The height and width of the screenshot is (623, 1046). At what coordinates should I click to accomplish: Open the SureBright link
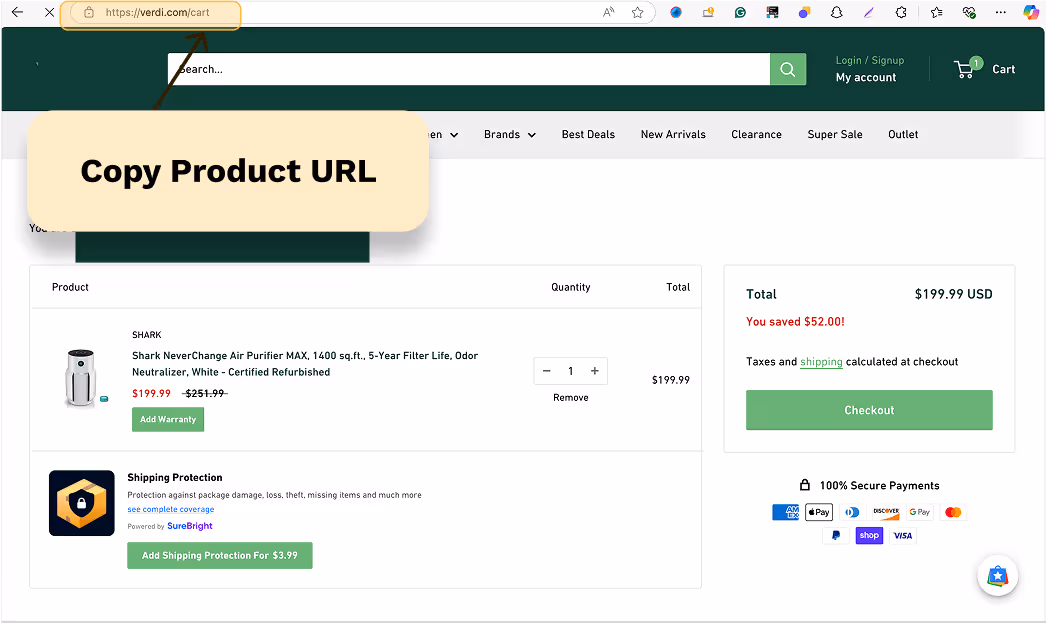189,526
